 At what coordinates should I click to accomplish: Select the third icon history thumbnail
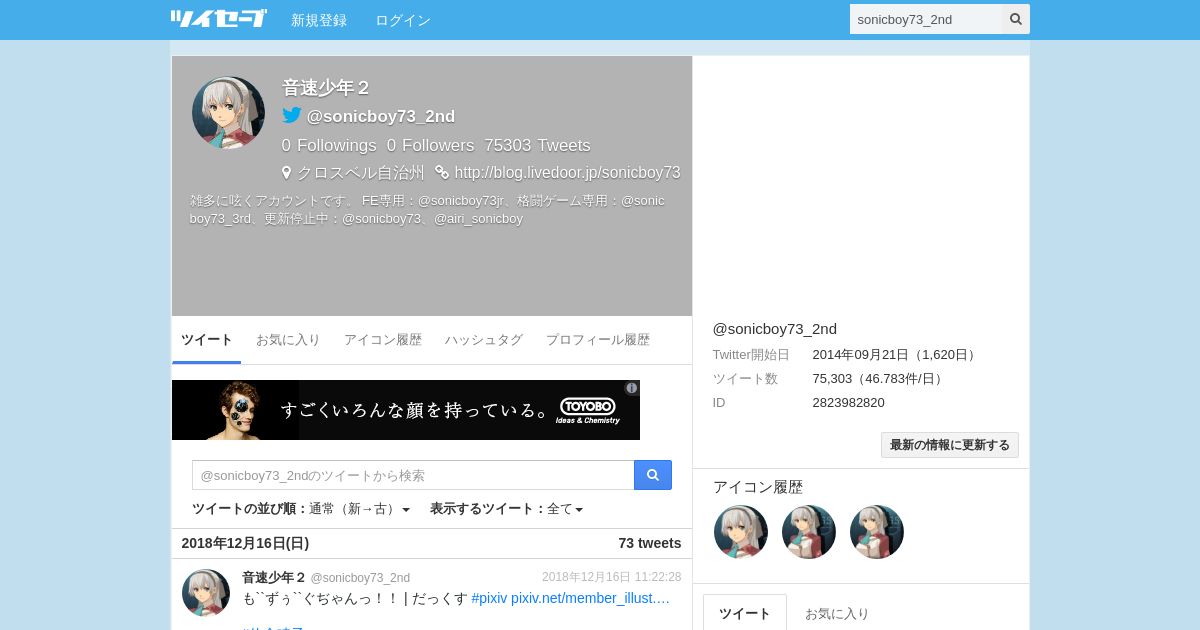click(x=877, y=532)
